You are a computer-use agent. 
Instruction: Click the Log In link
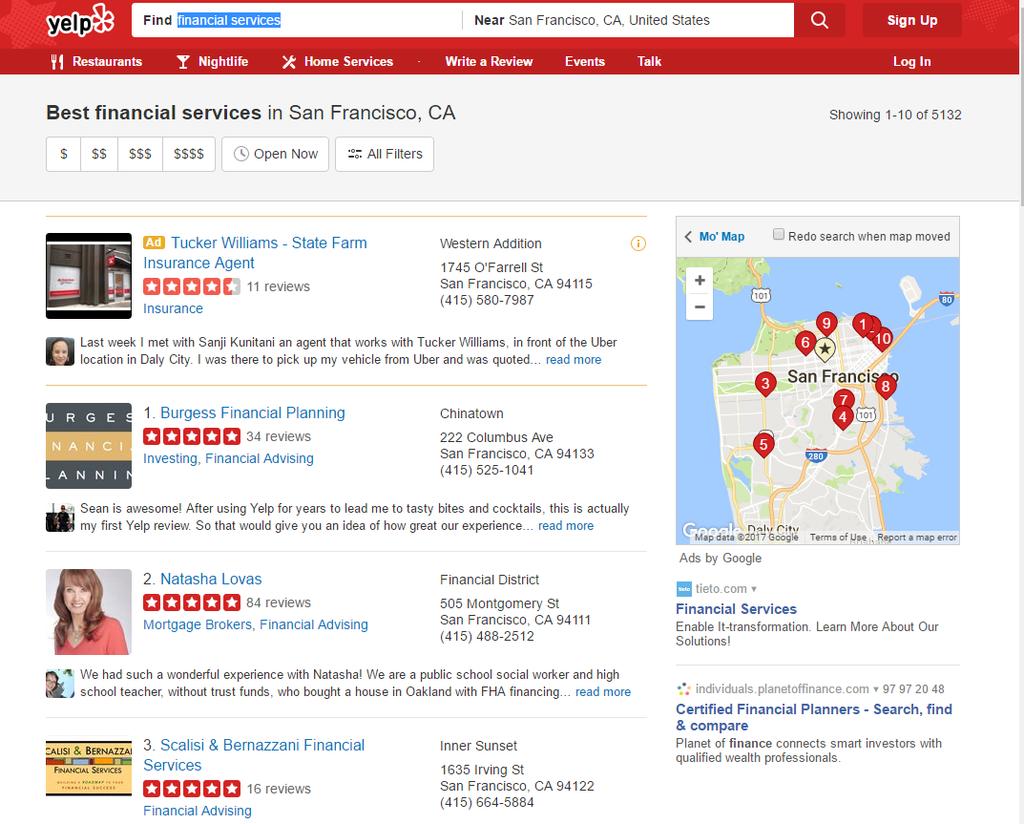[x=912, y=61]
